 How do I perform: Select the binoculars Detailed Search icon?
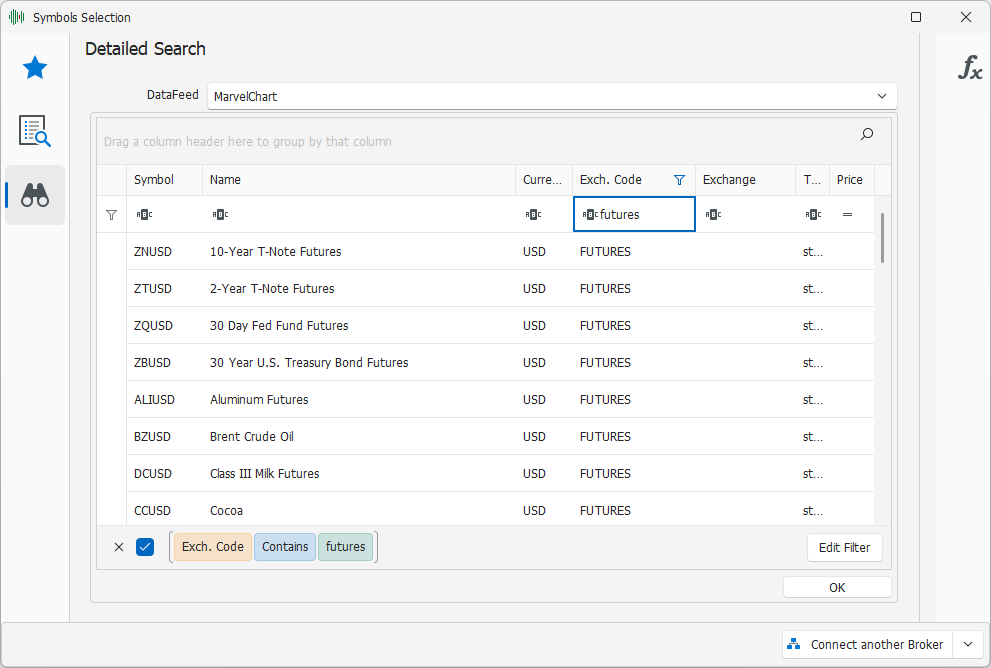[35, 195]
